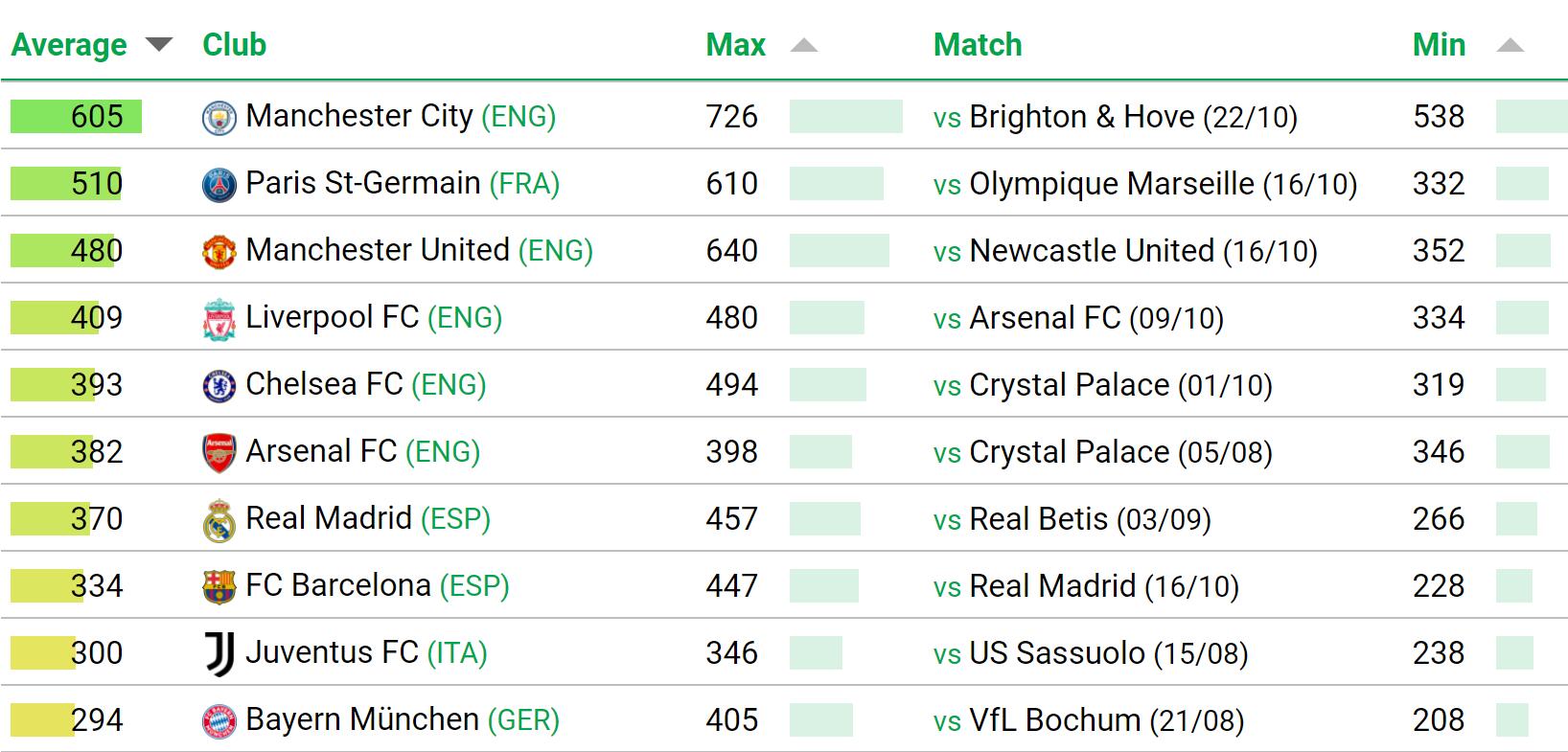
Task: Click the Manchester United club crest
Action: tap(219, 252)
